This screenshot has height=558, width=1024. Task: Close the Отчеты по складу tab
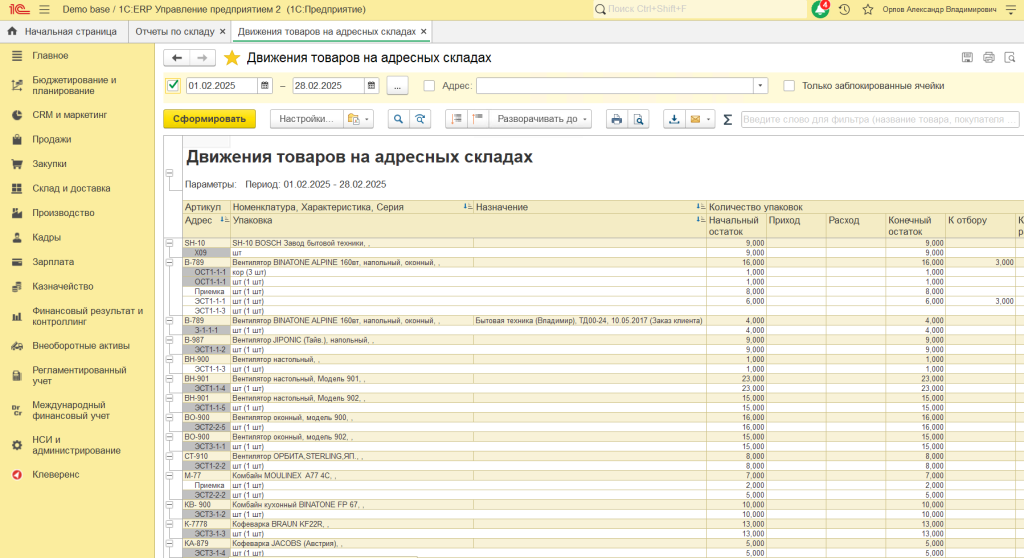tap(223, 31)
